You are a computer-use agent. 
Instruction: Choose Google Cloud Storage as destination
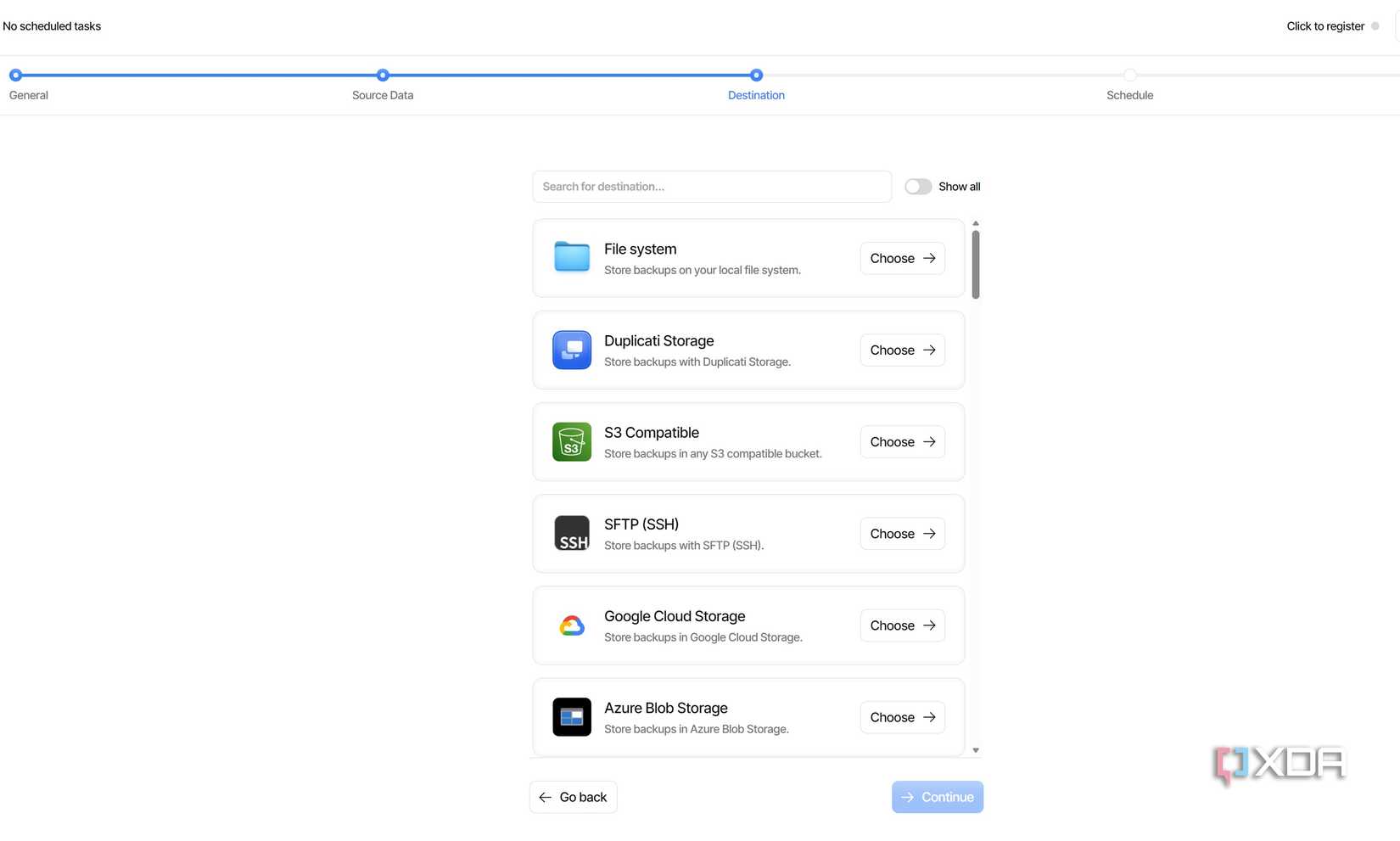point(903,625)
